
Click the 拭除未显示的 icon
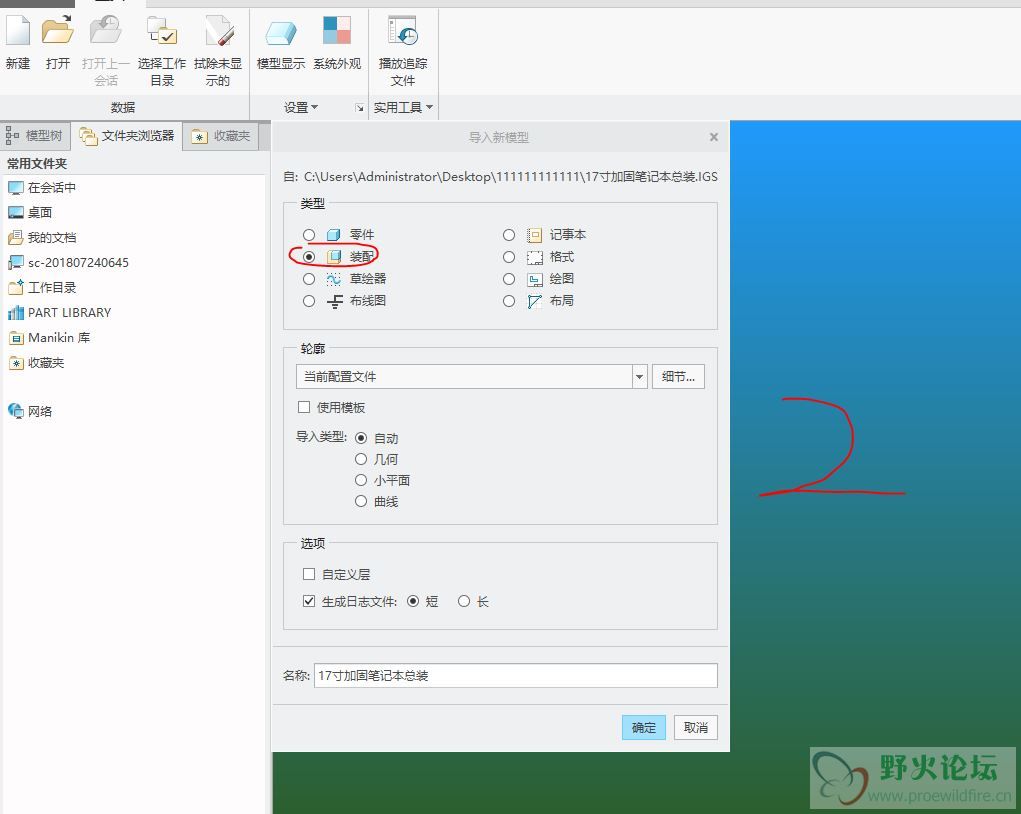pyautogui.click(x=218, y=31)
